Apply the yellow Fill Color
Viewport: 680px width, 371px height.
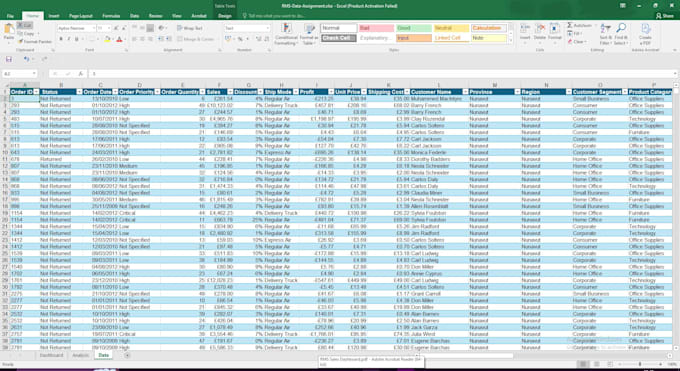(107, 39)
